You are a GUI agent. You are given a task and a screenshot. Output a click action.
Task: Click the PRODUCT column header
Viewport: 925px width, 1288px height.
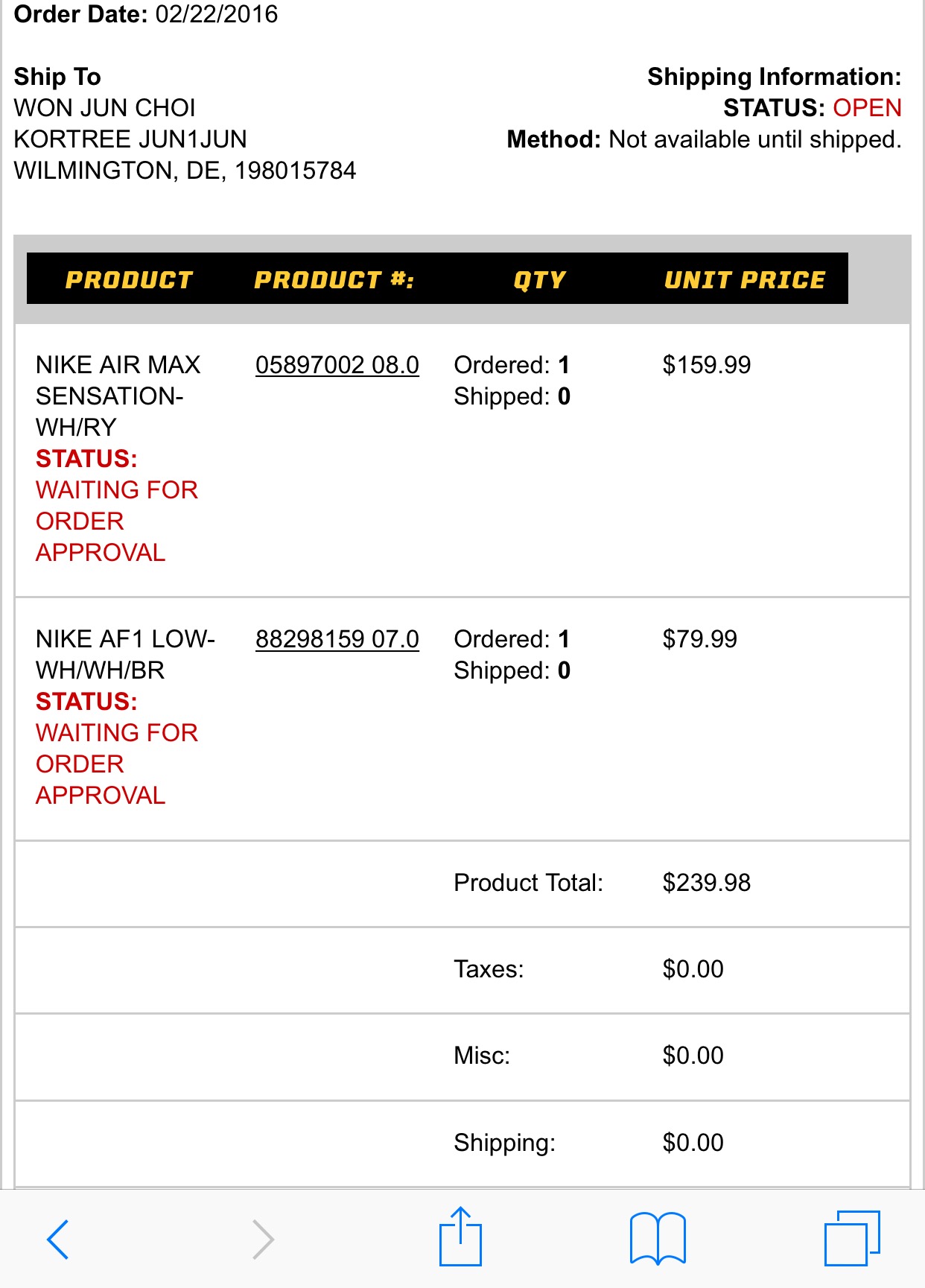[130, 279]
